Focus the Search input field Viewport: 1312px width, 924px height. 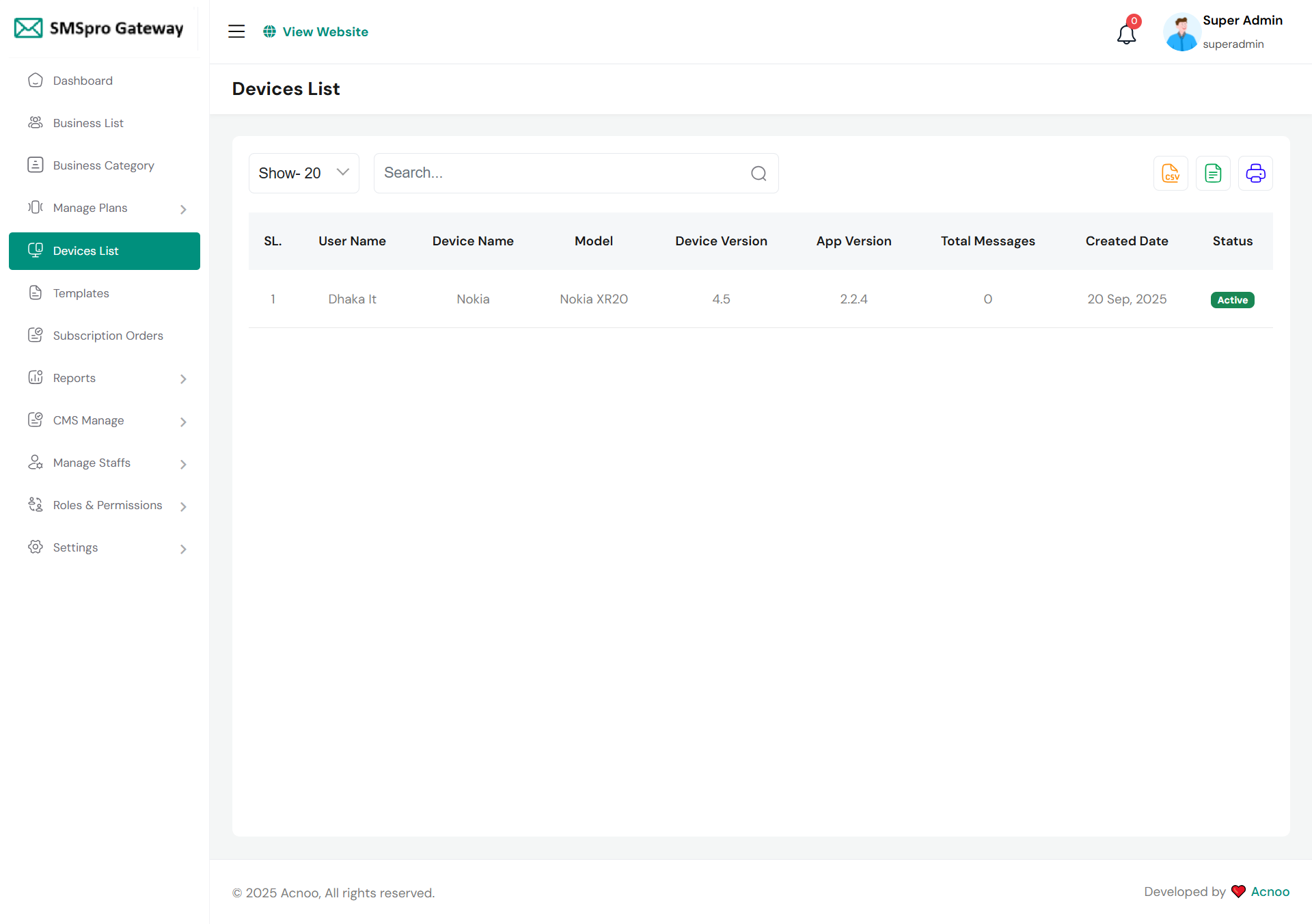click(x=560, y=174)
